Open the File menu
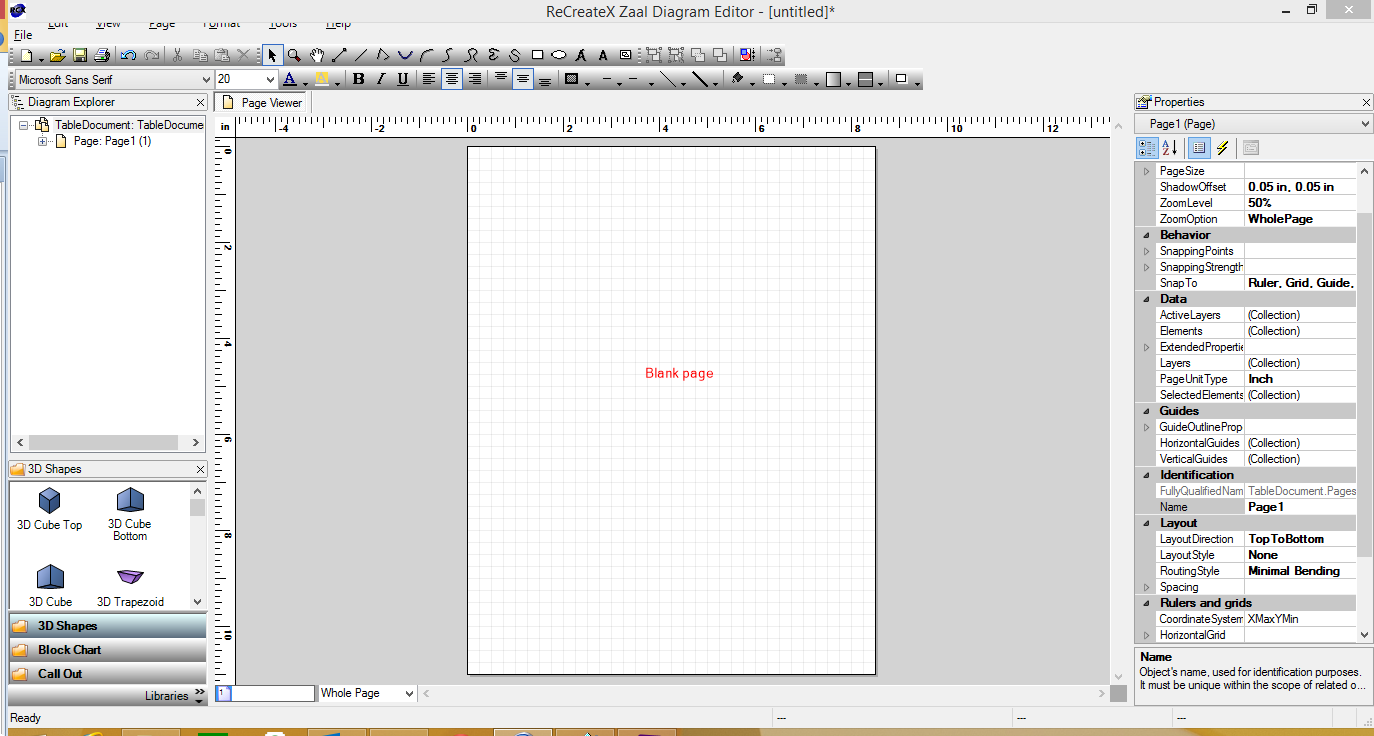Image resolution: width=1374 pixels, height=736 pixels. (x=23, y=35)
